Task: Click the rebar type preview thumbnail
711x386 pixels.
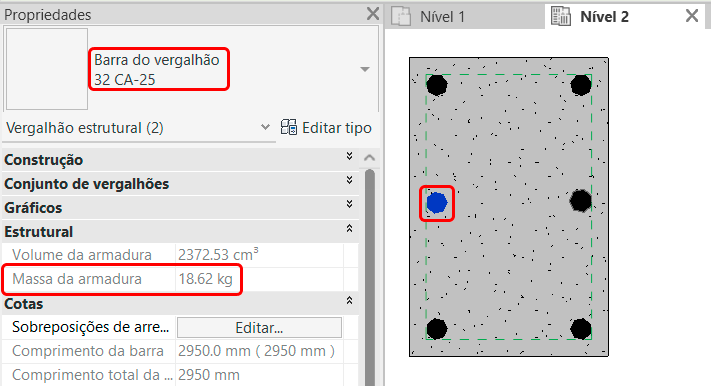Action: [47, 69]
